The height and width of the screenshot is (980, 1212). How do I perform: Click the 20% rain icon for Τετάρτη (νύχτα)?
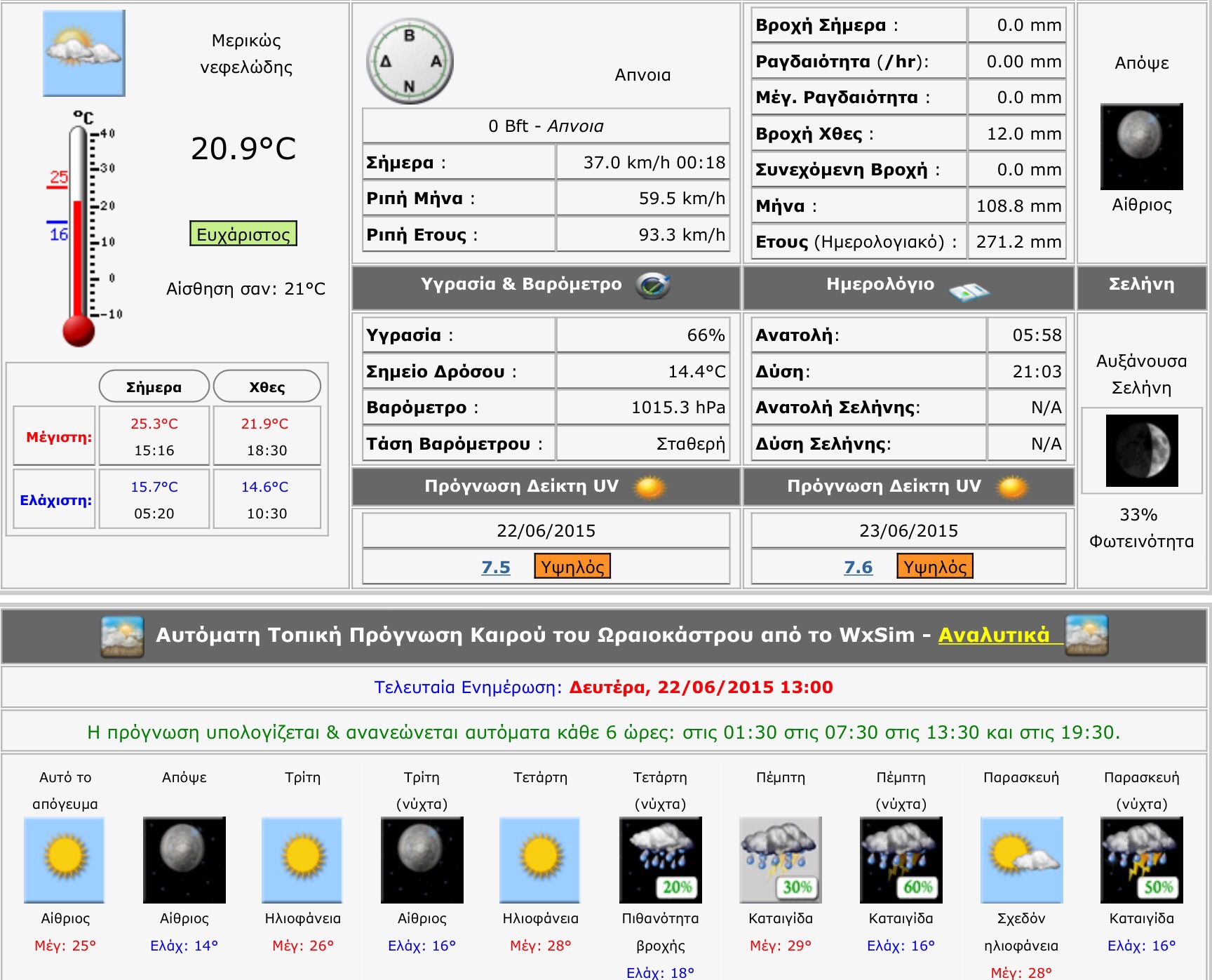661,859
